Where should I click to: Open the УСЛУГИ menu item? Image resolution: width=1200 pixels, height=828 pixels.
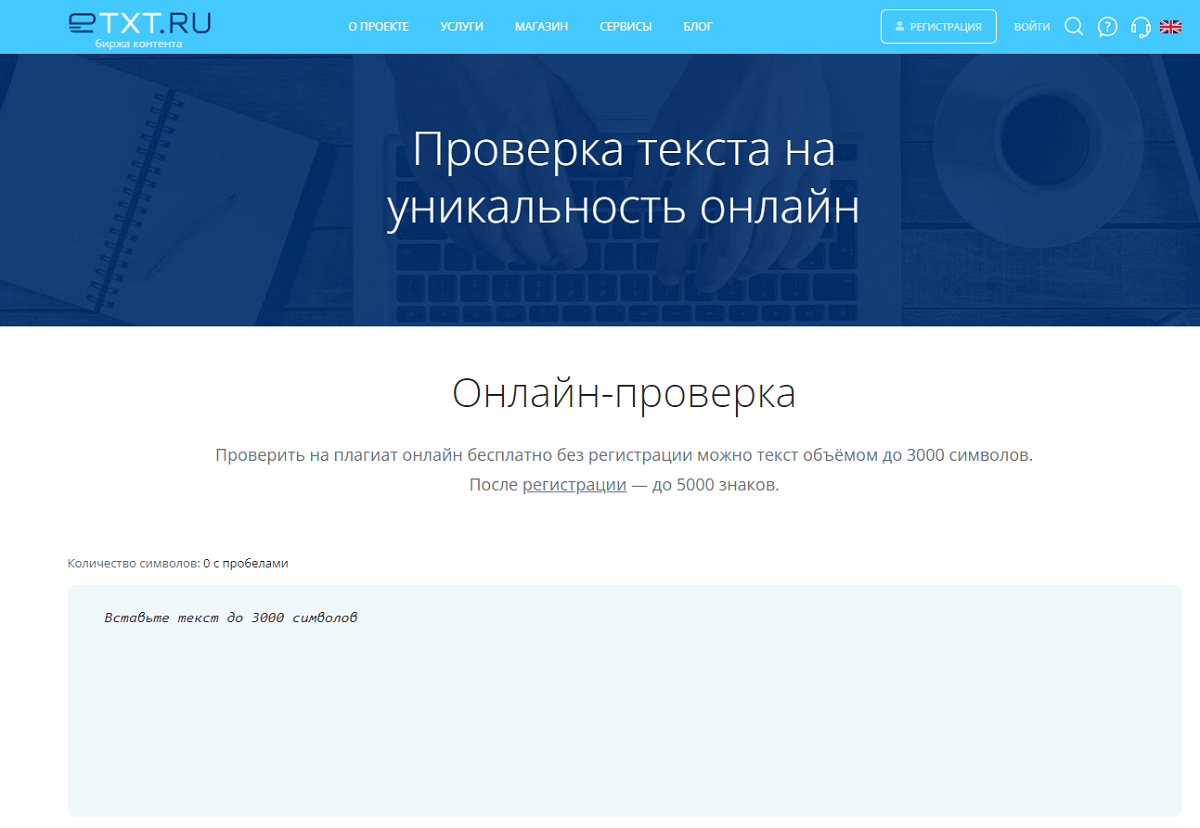(x=461, y=27)
